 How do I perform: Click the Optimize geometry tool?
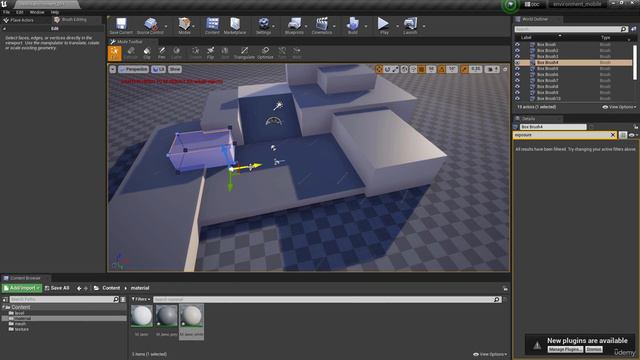point(265,53)
